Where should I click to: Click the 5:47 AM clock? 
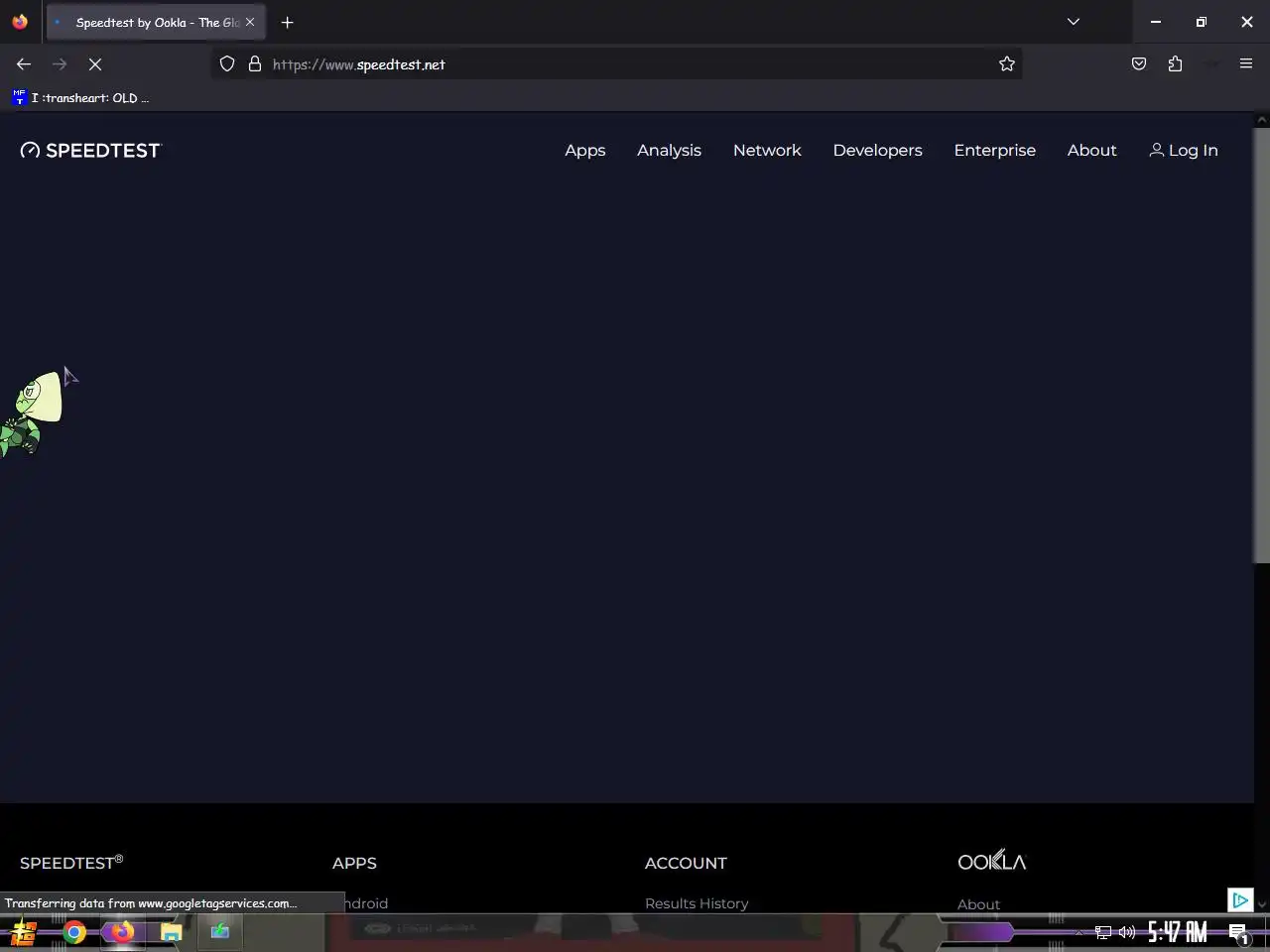pyautogui.click(x=1178, y=932)
